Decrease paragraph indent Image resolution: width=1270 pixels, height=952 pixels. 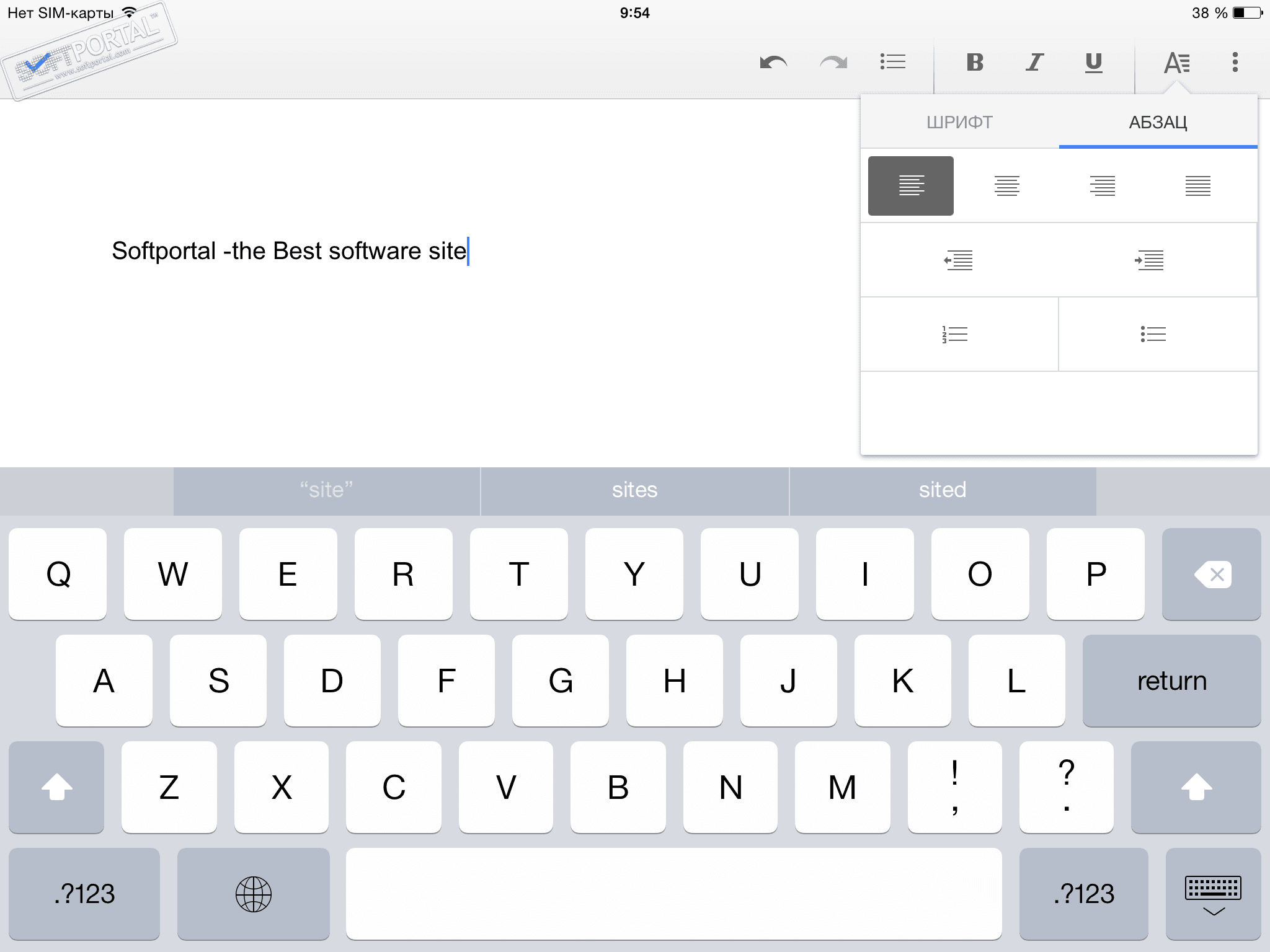(x=959, y=260)
